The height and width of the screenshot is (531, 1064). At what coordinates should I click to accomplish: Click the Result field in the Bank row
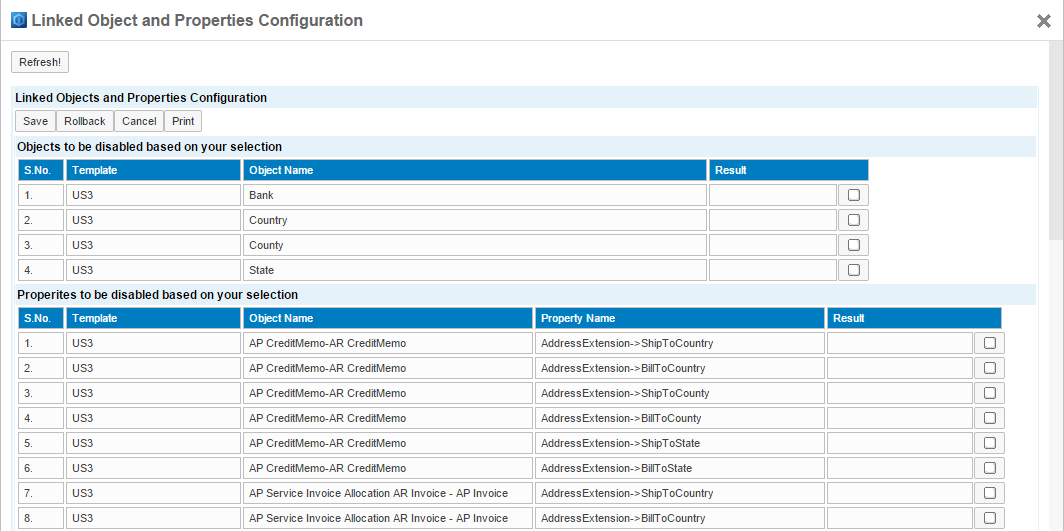772,195
